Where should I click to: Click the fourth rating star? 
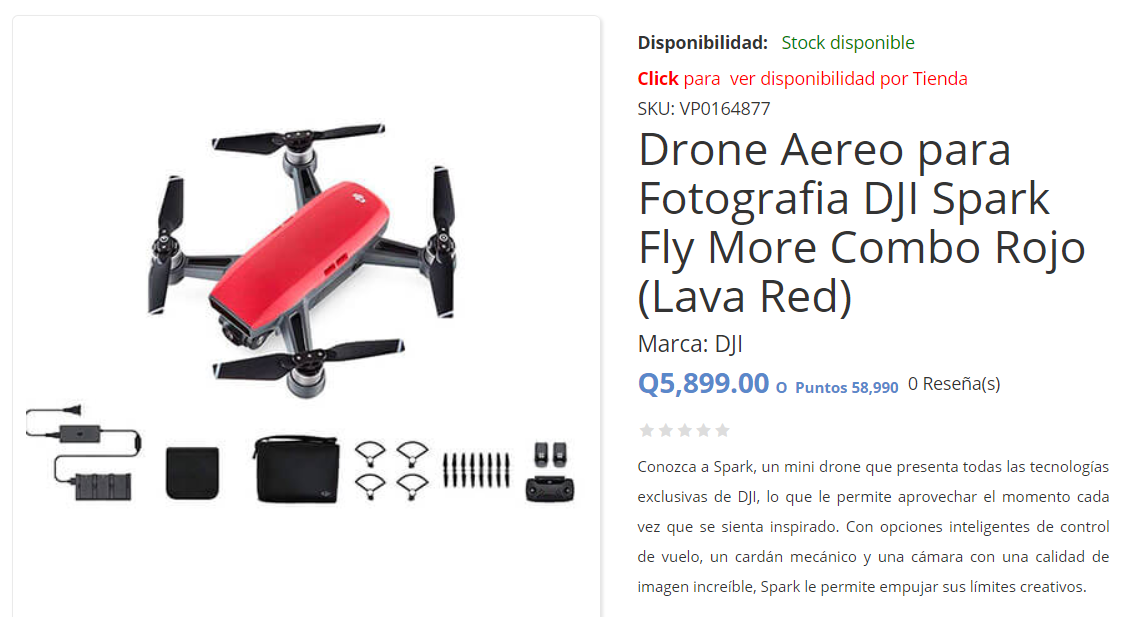[x=703, y=430]
